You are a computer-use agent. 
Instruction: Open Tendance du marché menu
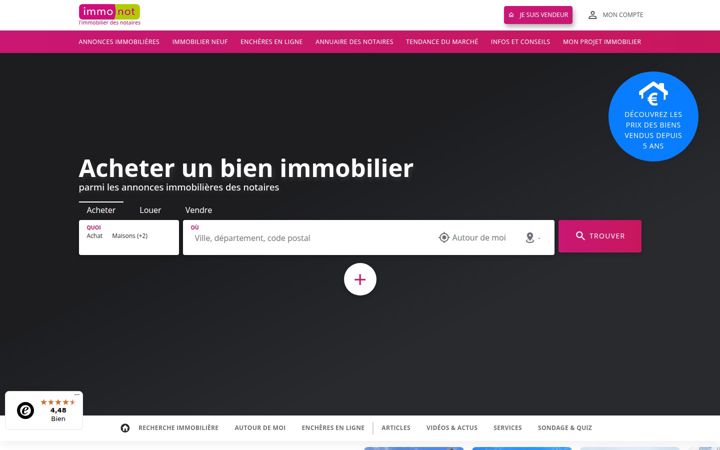[x=442, y=42]
